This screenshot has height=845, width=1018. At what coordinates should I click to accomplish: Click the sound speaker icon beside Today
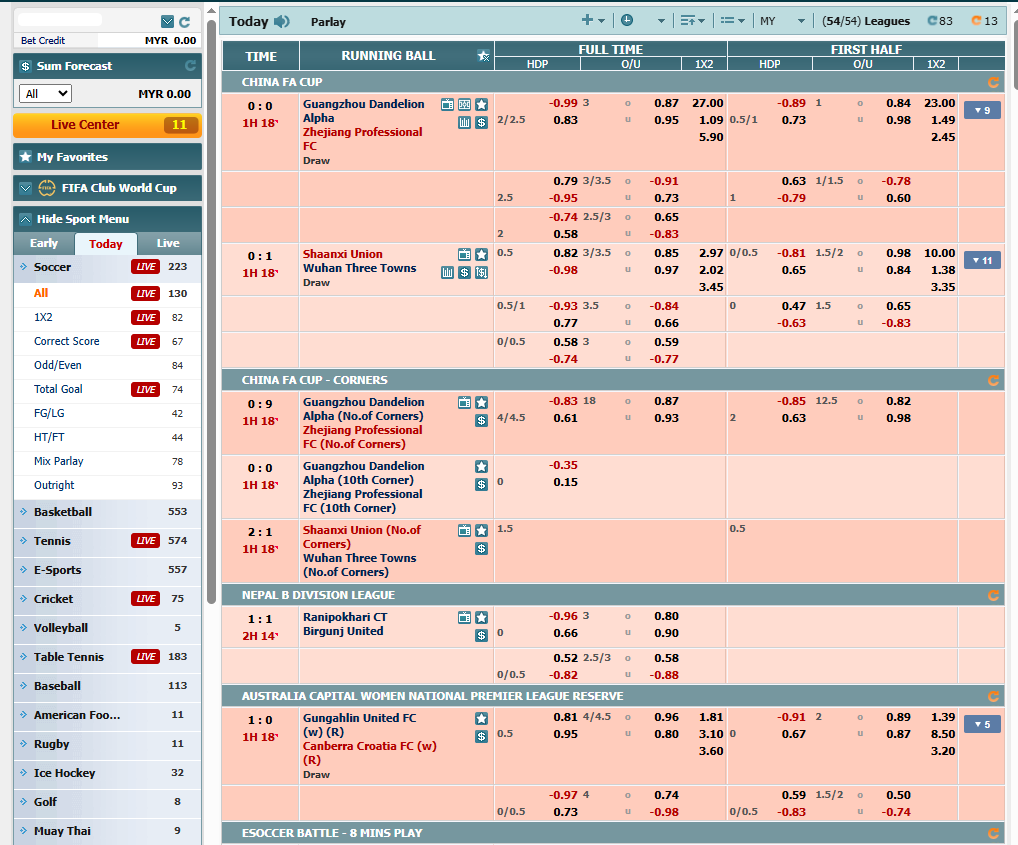(282, 21)
